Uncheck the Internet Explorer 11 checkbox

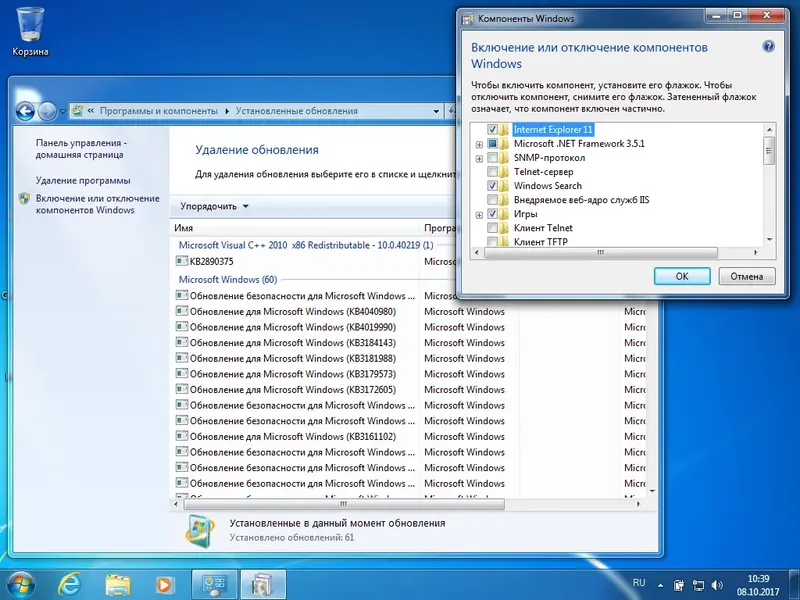click(492, 130)
